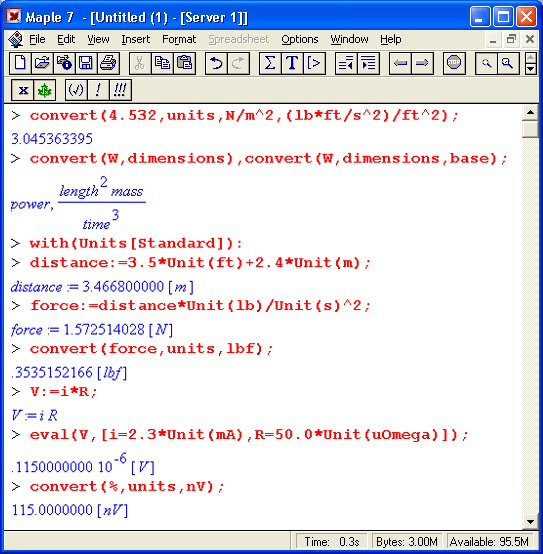The image size is (543, 554).
Task: Click the Stop computation icon
Action: 454,64
